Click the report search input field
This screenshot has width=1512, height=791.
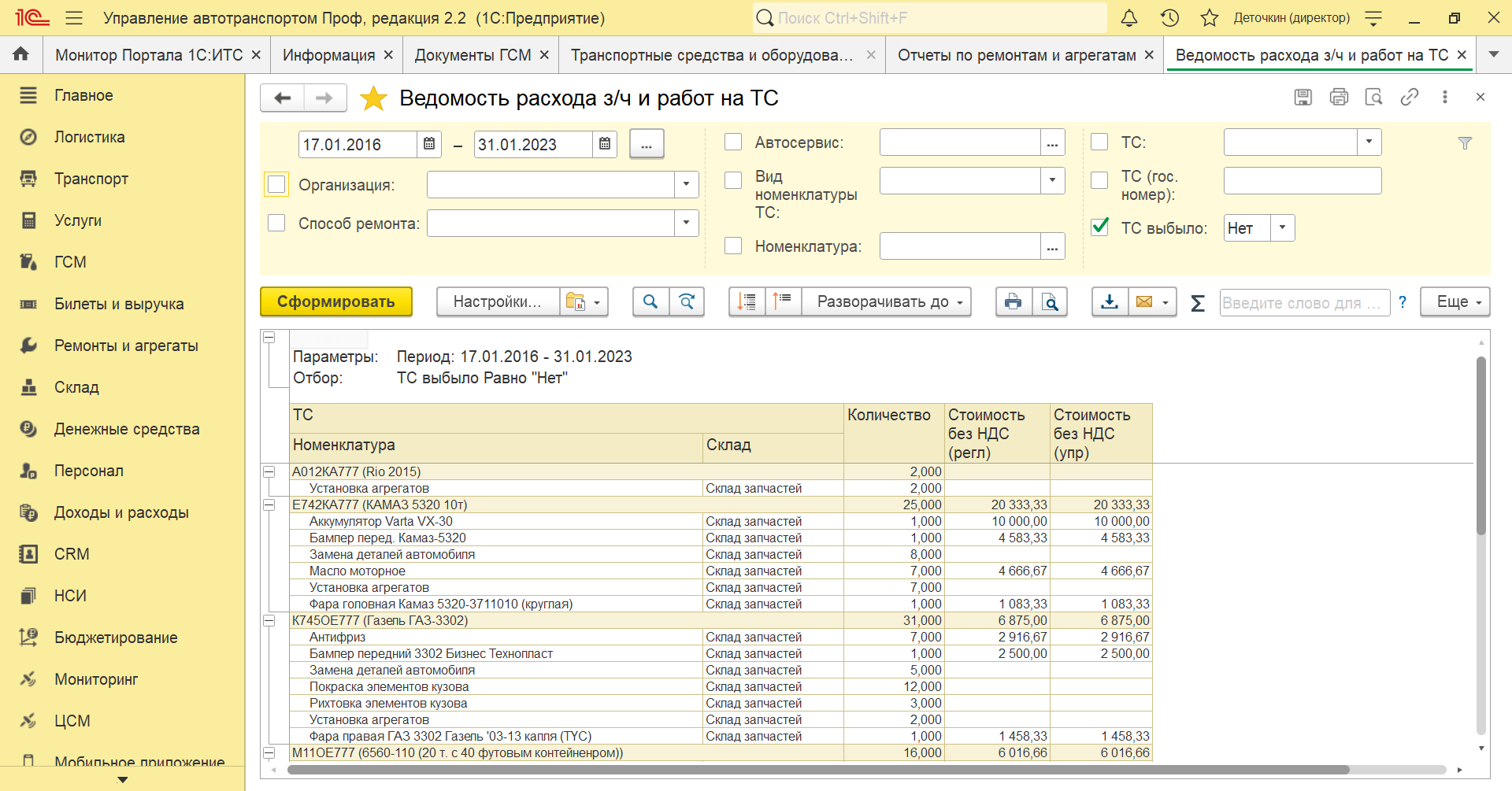(x=1303, y=303)
